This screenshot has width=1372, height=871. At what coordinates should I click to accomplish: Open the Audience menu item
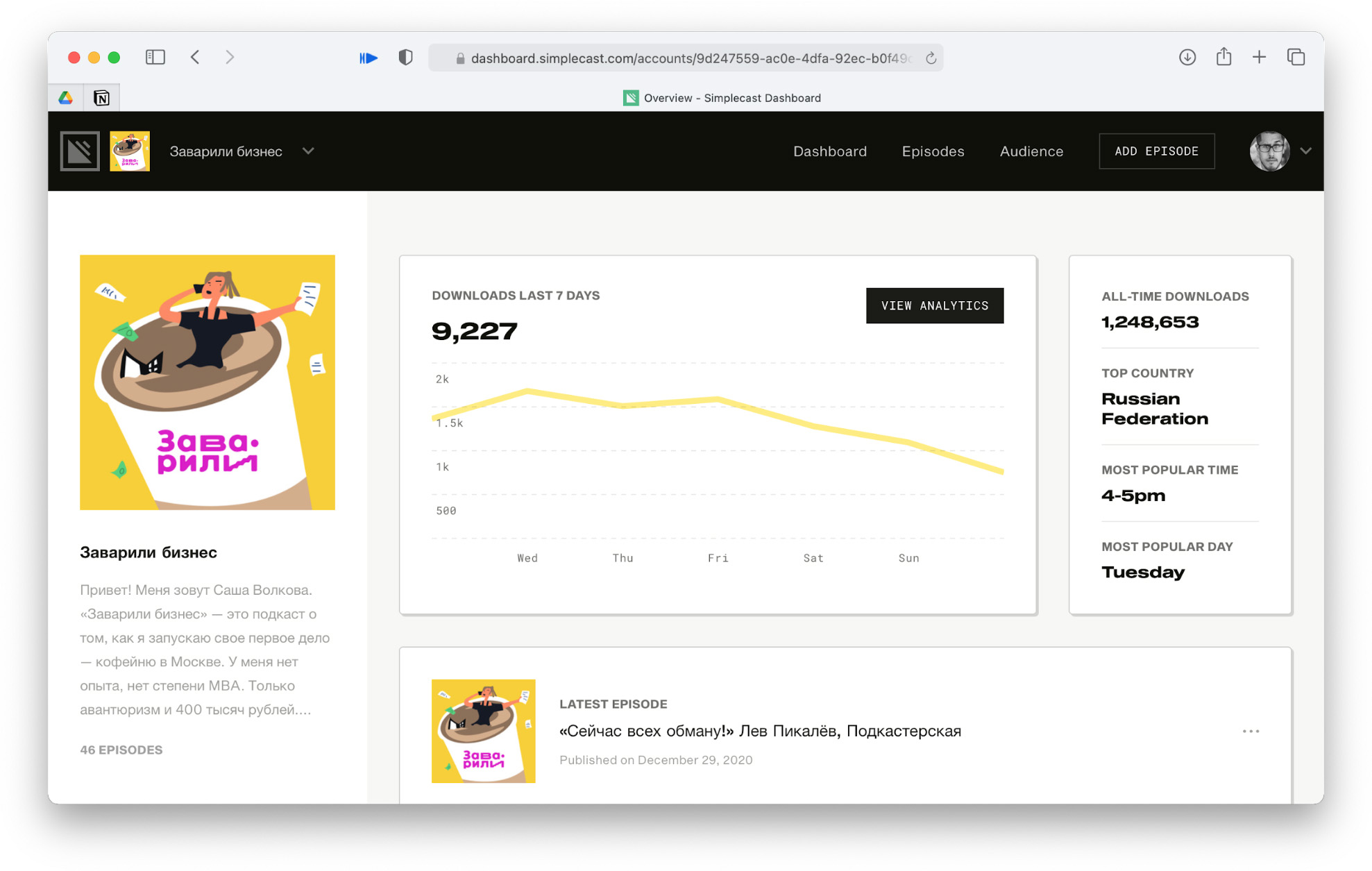1031,151
